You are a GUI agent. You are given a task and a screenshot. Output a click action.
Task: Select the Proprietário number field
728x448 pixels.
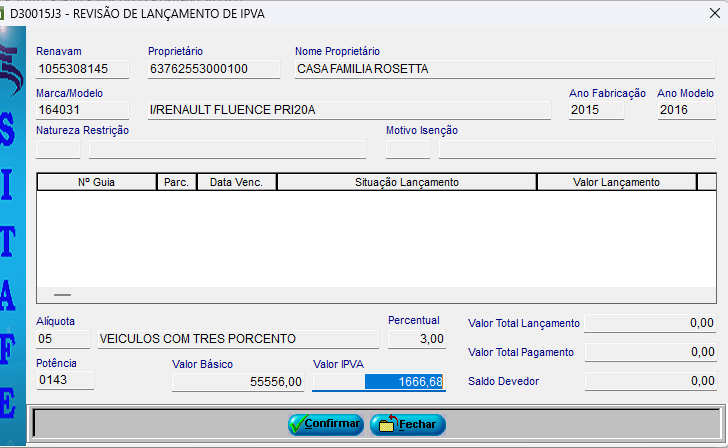(213, 69)
